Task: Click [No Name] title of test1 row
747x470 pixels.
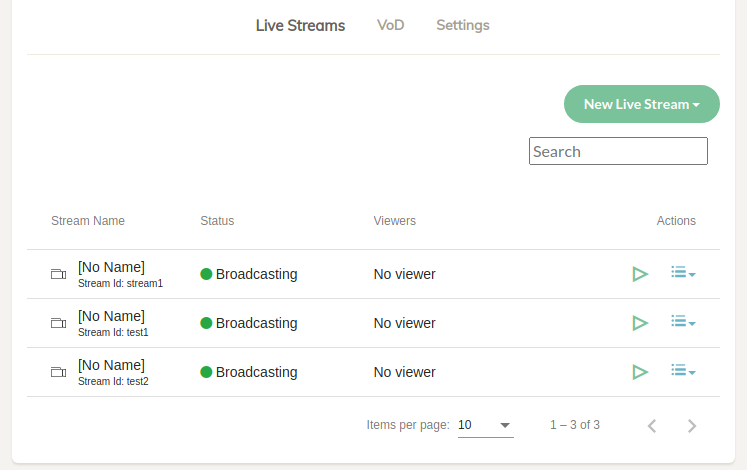Action: 111,316
